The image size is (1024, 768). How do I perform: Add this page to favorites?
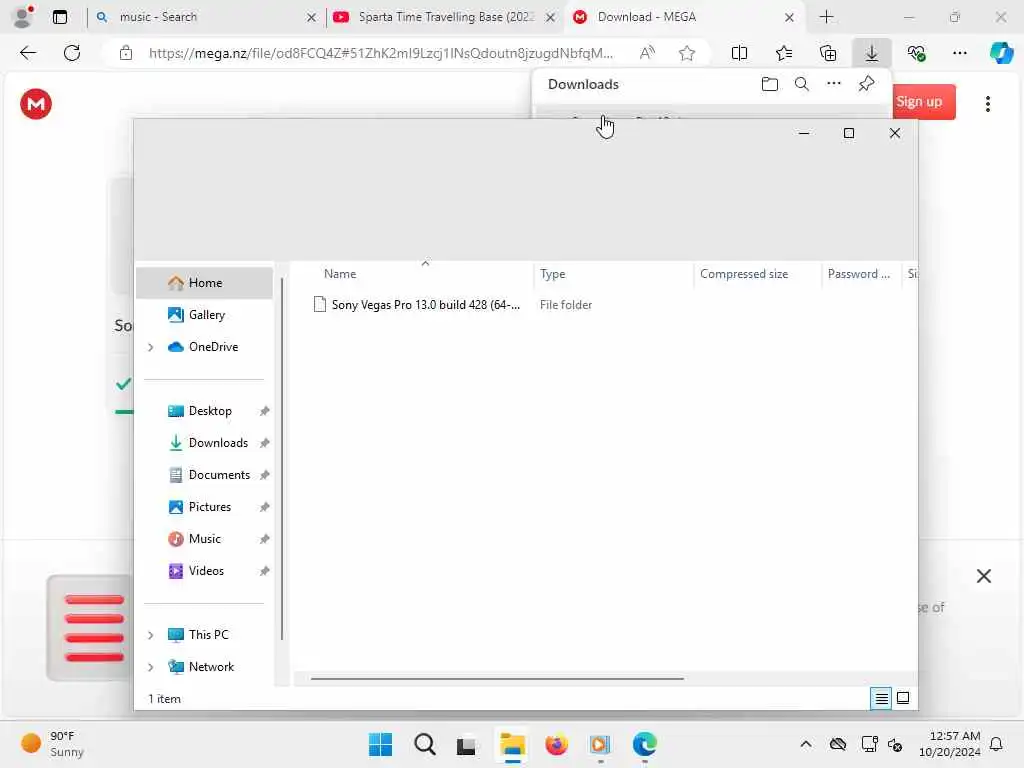pos(686,53)
